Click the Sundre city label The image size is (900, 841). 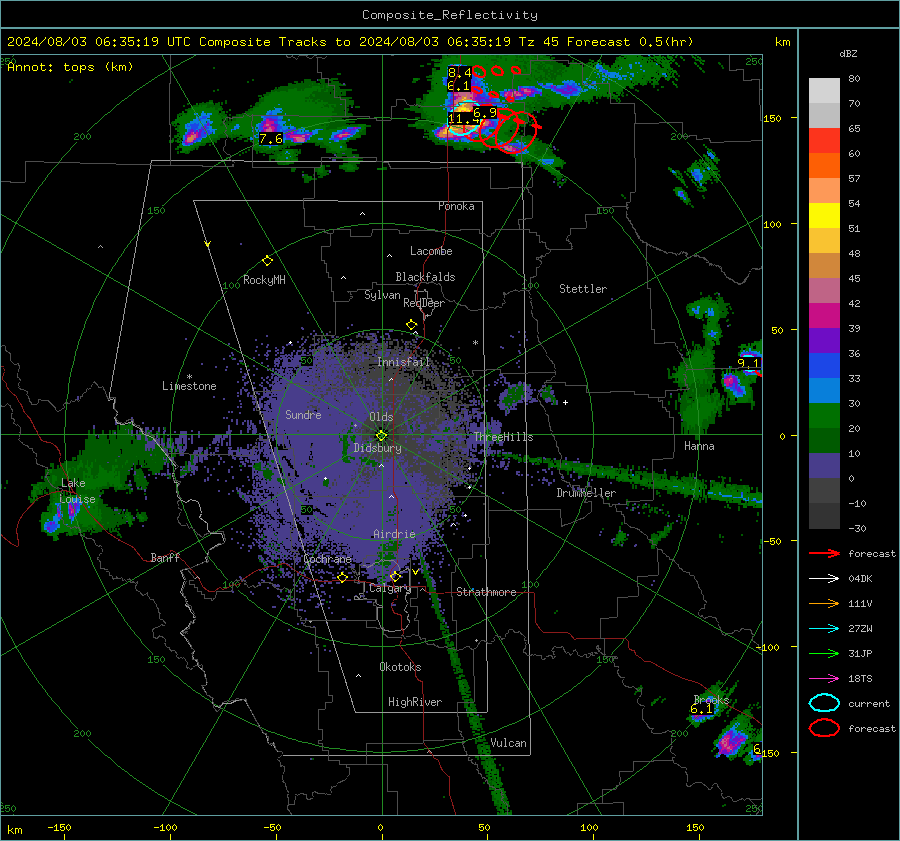click(303, 414)
